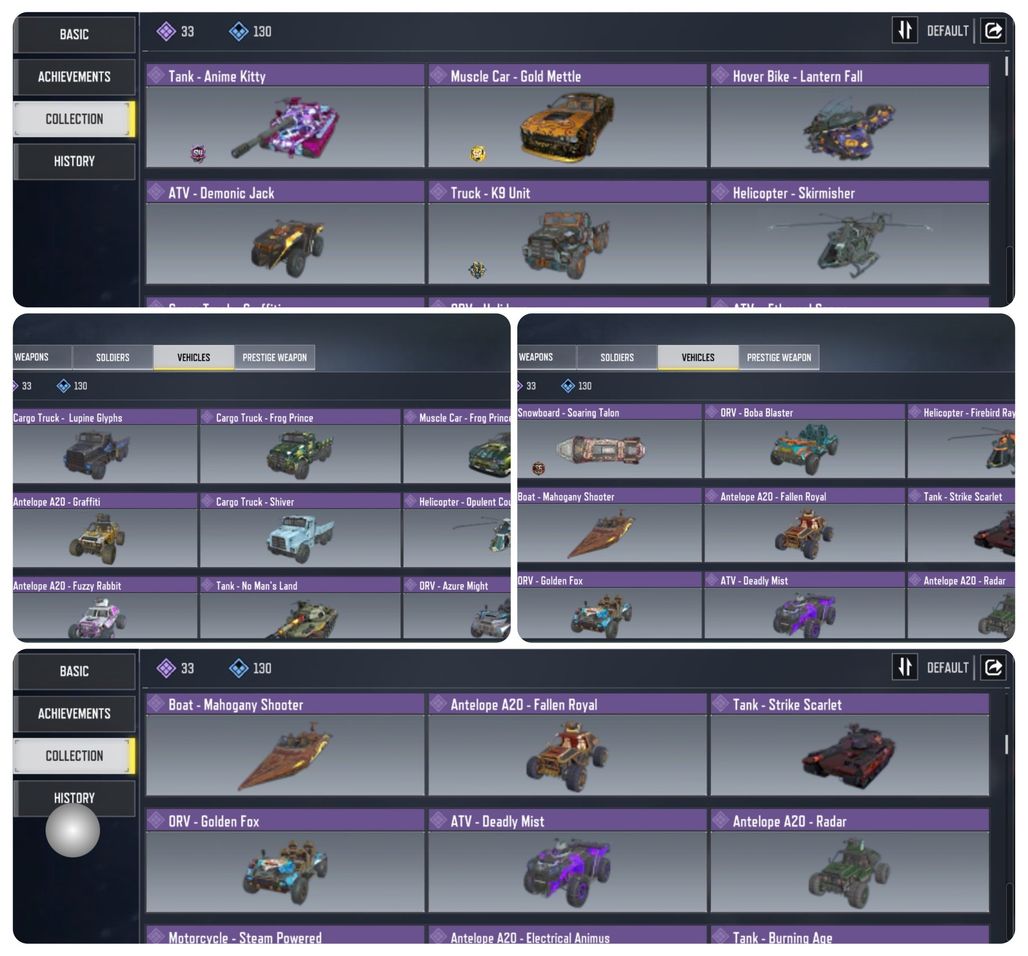Tap the round grey floating button near History
This screenshot has width=1028, height=956.
point(73,830)
